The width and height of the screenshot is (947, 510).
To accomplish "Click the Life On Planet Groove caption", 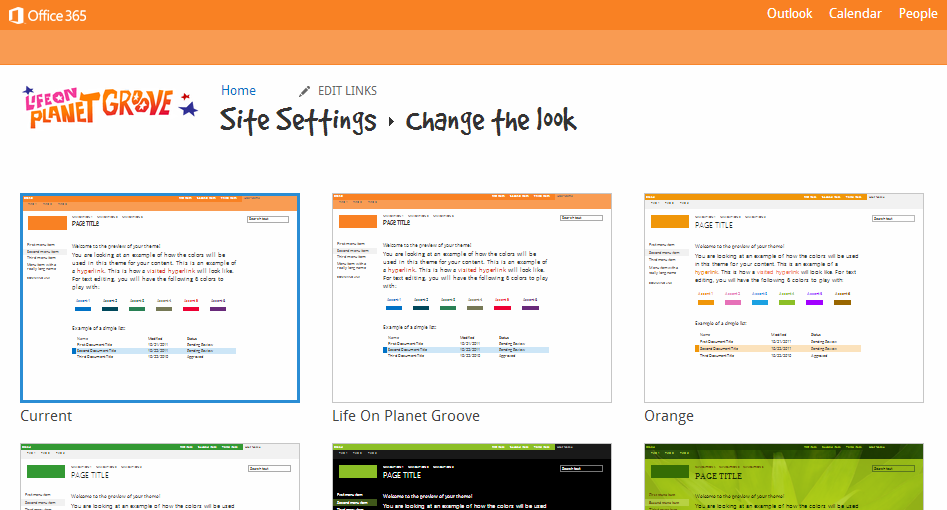I will 406,416.
